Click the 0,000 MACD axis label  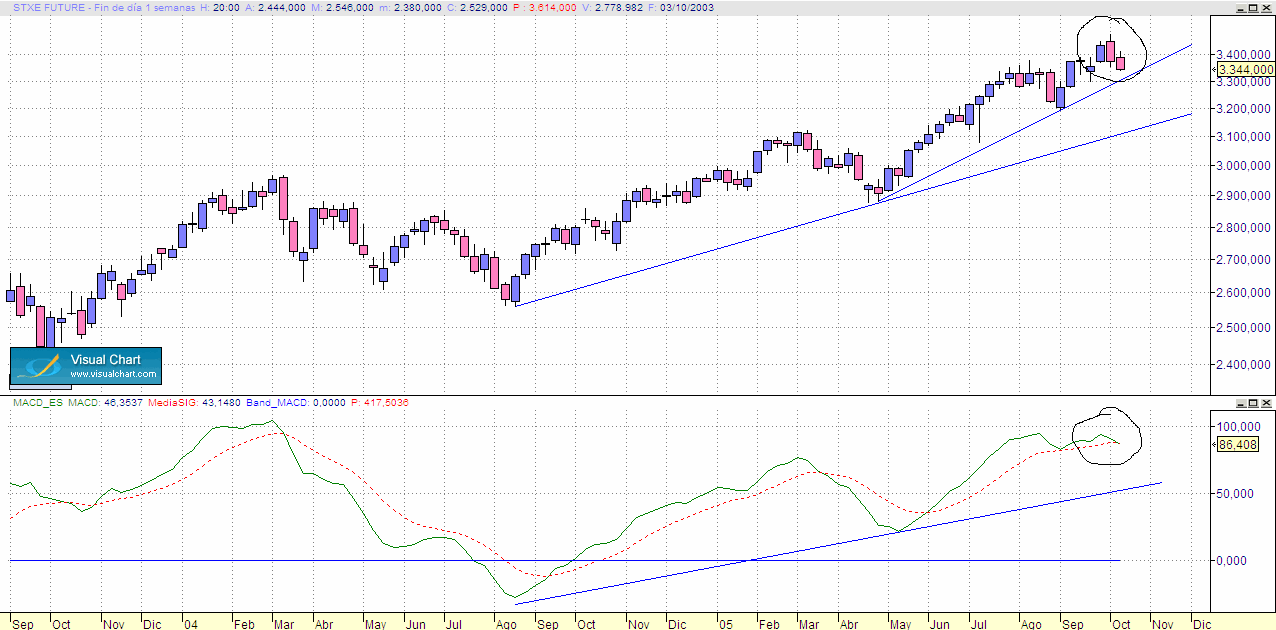(x=1231, y=560)
